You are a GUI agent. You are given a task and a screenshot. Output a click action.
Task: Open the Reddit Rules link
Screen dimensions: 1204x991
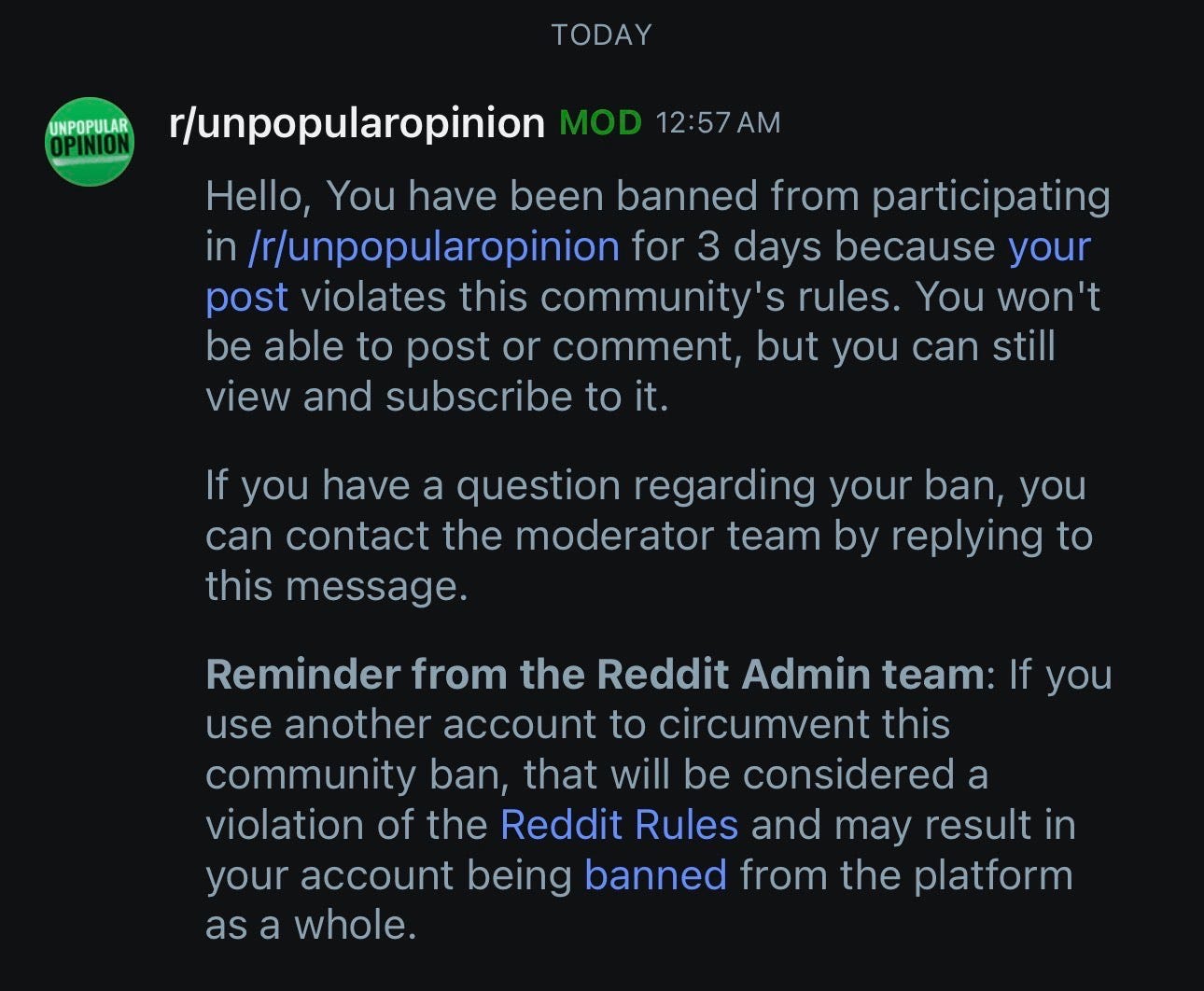(619, 825)
